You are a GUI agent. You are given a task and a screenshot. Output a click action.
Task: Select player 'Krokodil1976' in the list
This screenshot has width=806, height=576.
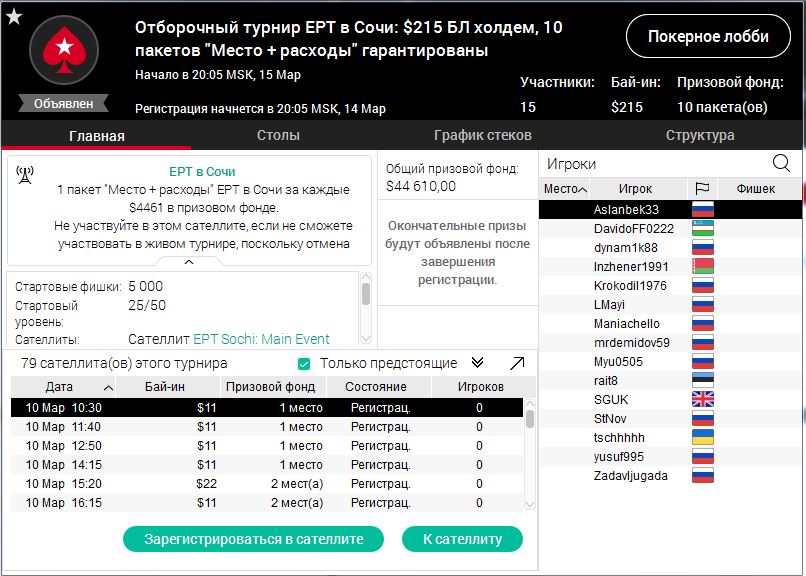[x=670, y=285]
